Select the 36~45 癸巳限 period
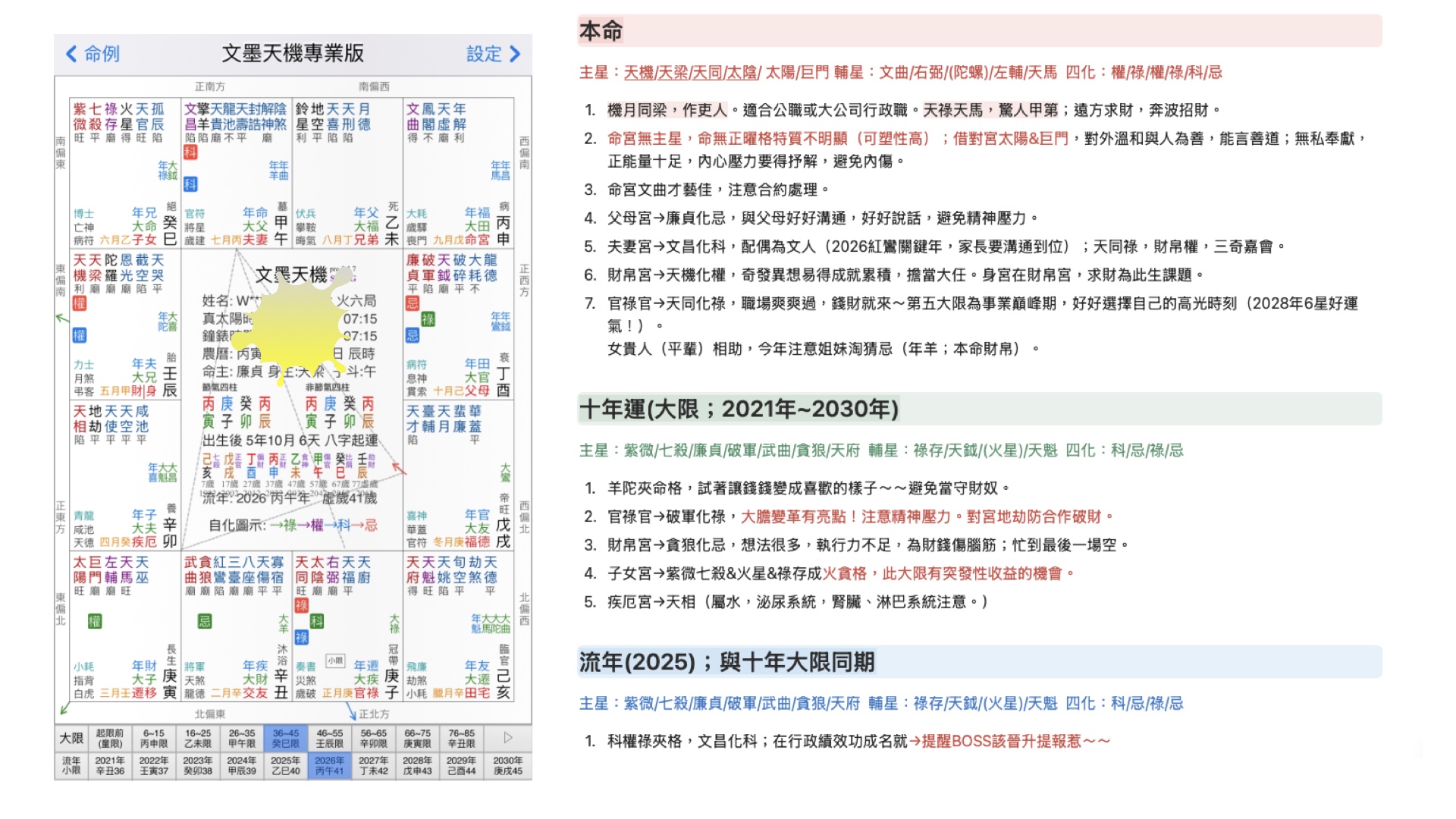The image size is (1456, 819). click(x=286, y=738)
